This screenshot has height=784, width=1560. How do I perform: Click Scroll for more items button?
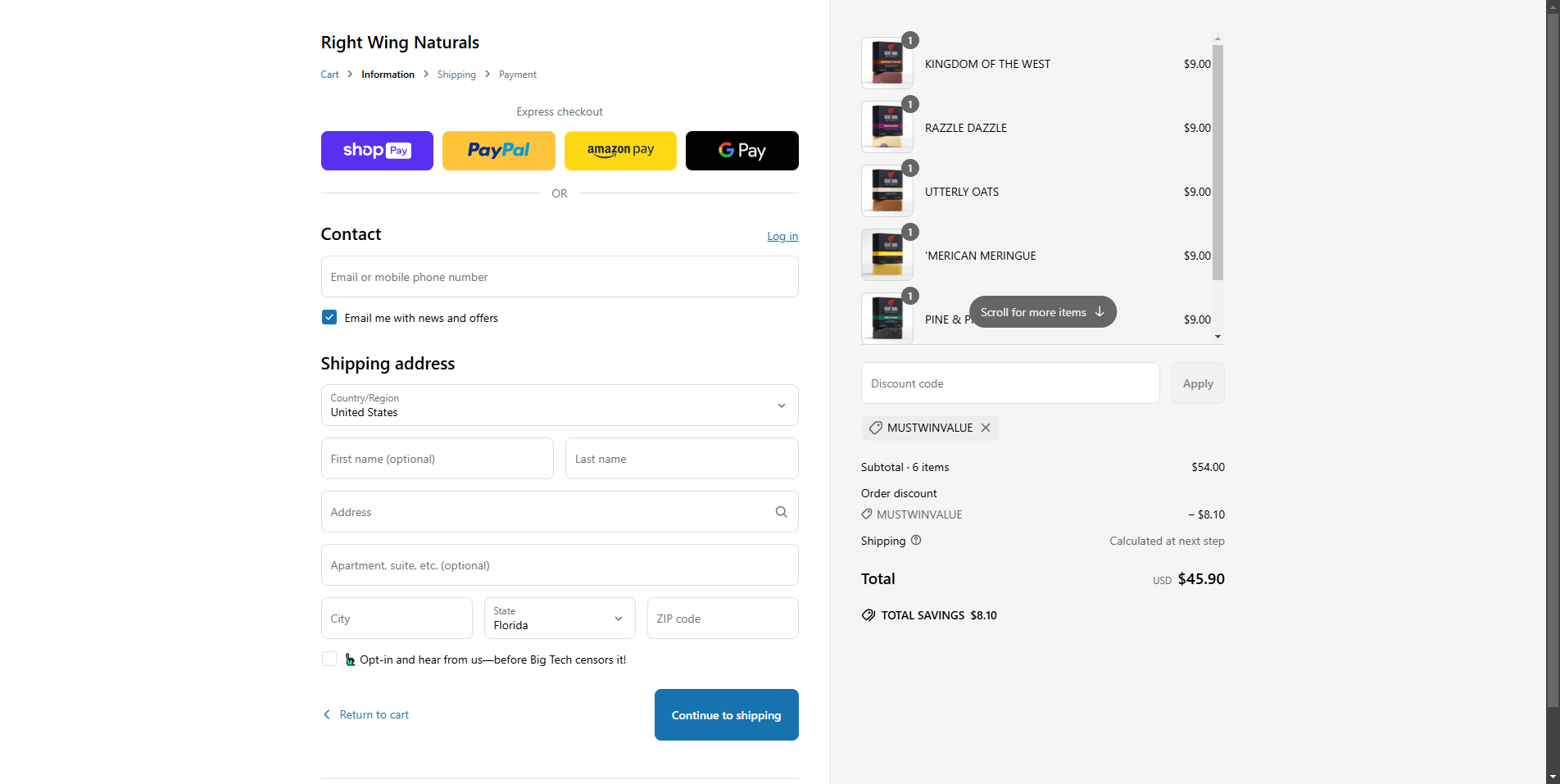click(1042, 312)
